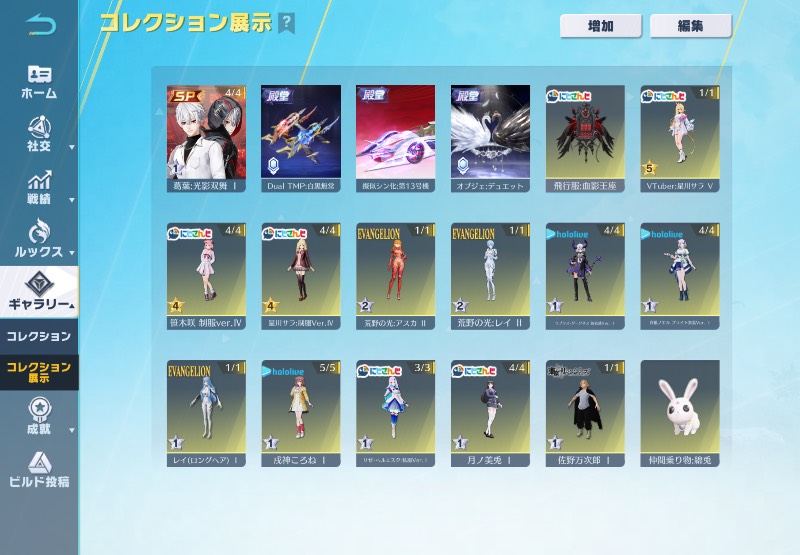
Task: Open the 戌神ころね I card
Action: (x=301, y=413)
